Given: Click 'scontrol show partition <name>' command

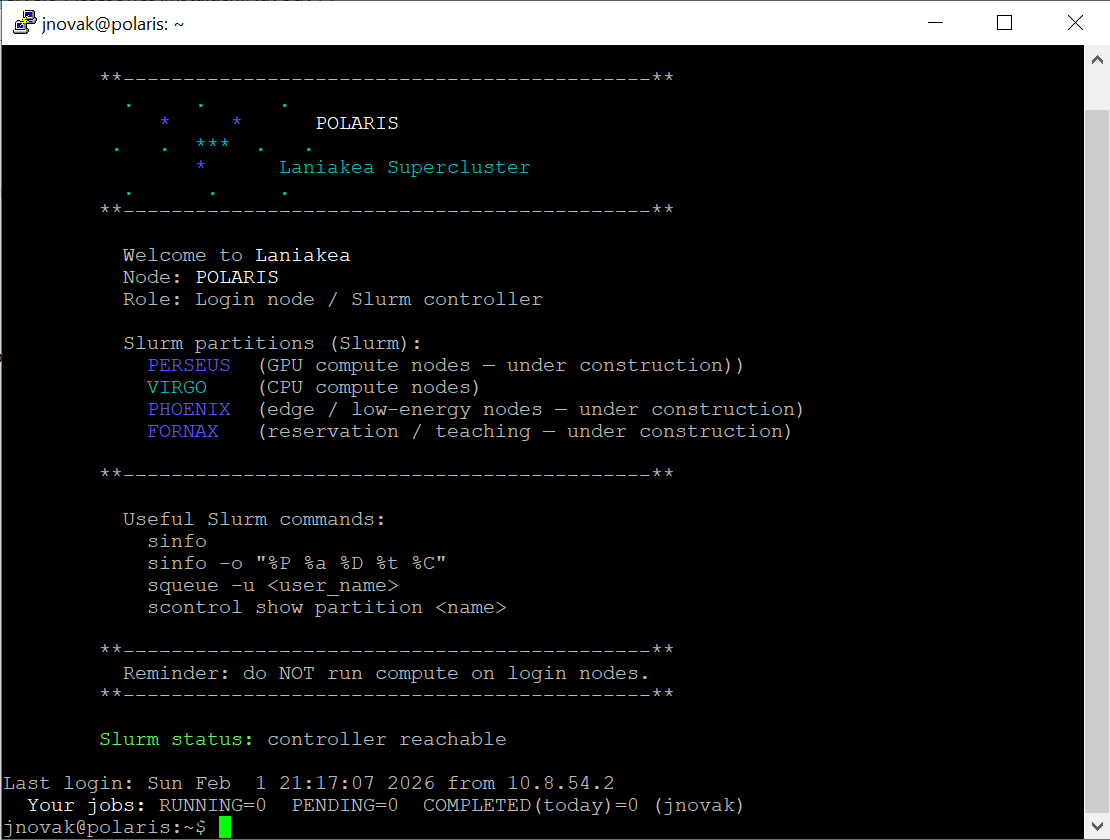Looking at the screenshot, I should tap(327, 607).
